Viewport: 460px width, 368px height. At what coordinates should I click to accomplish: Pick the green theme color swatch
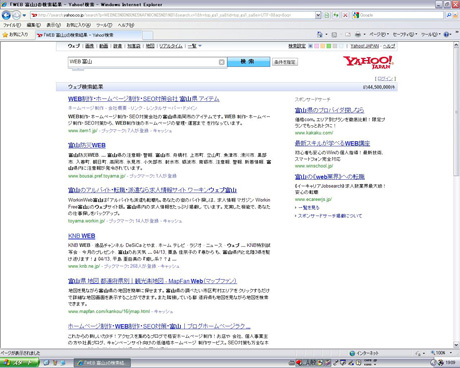point(329,46)
